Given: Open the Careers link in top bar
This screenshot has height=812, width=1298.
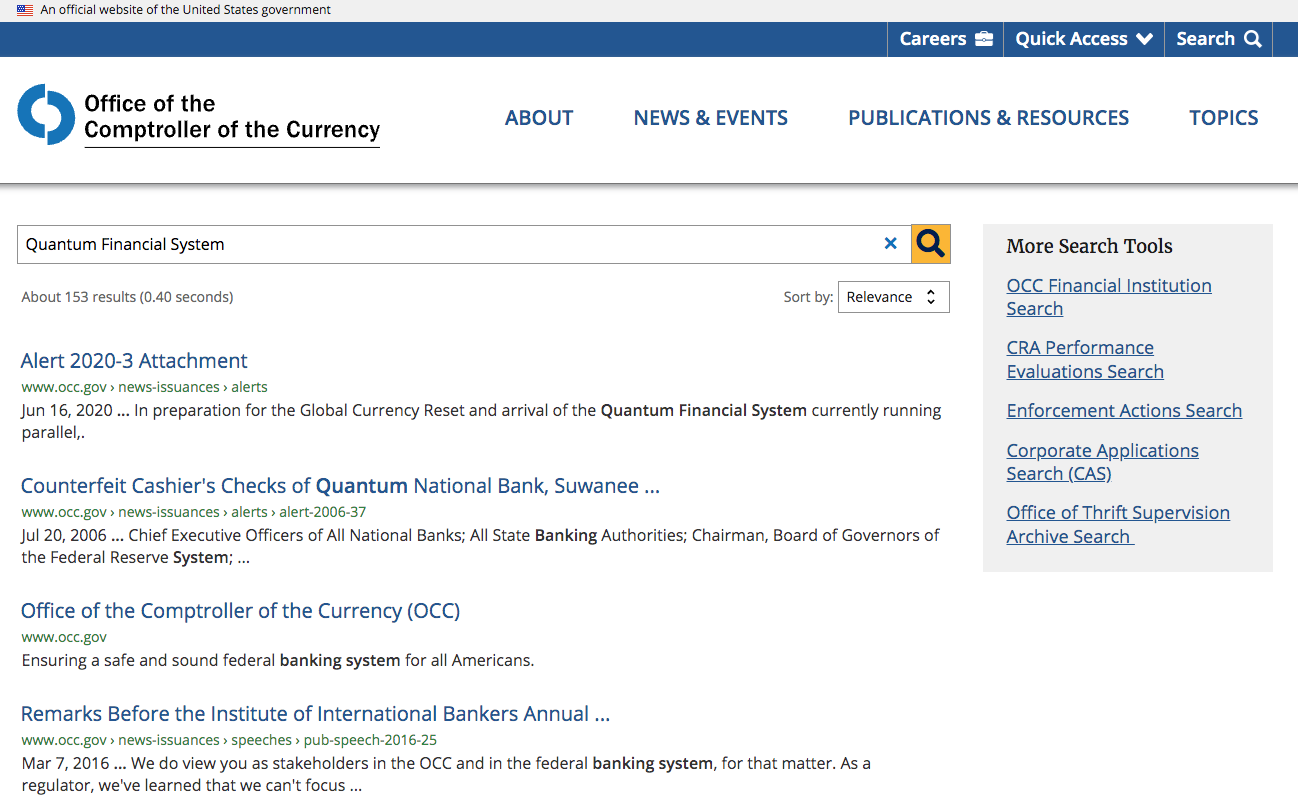Looking at the screenshot, I should tap(946, 39).
